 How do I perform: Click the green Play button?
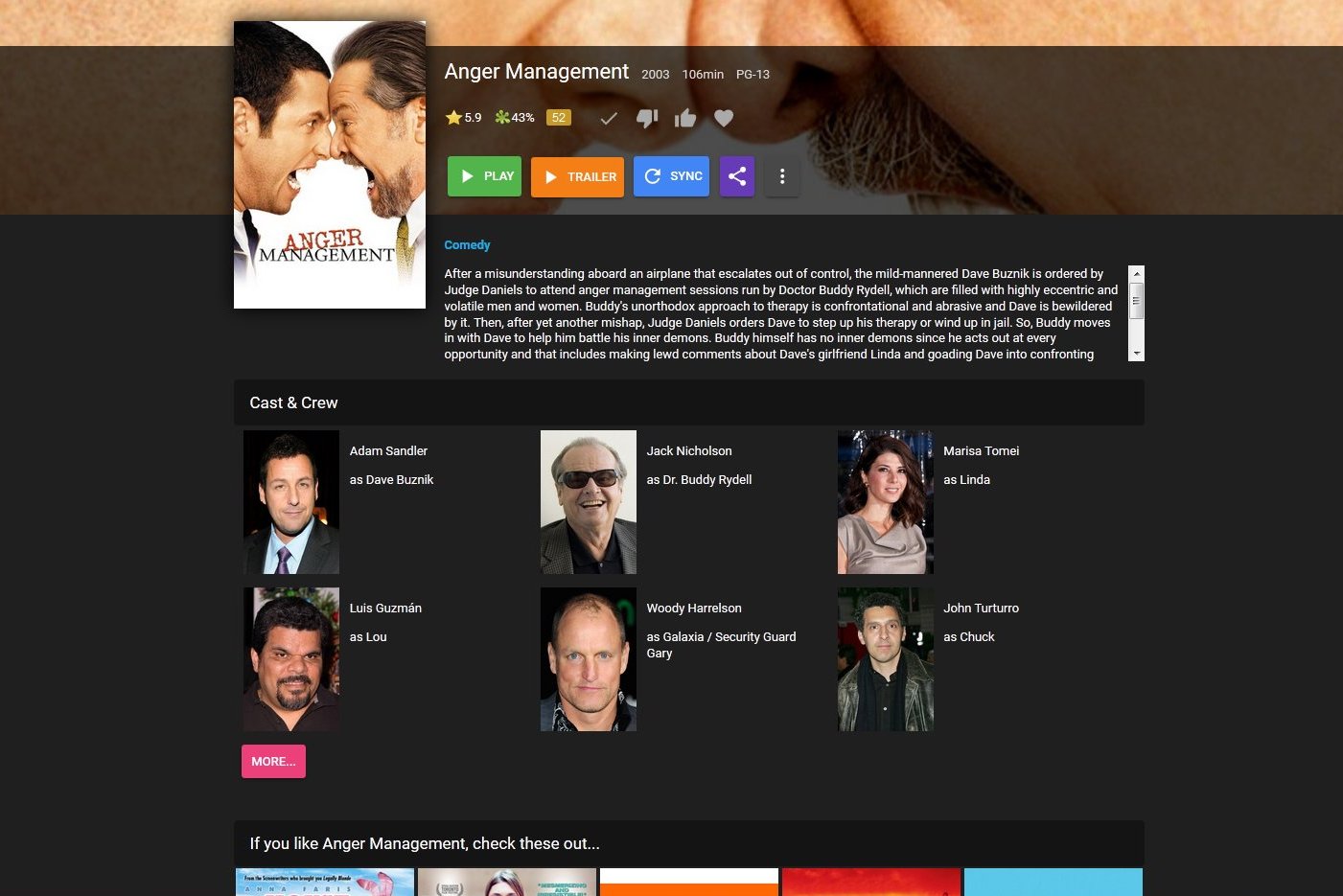[484, 176]
